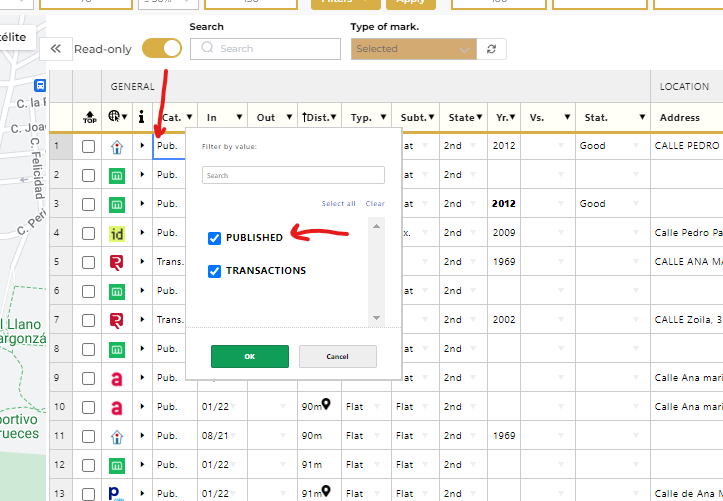The image size is (723, 501).
Task: Click the red 'a' portal icon in row 9
Action: (117, 379)
